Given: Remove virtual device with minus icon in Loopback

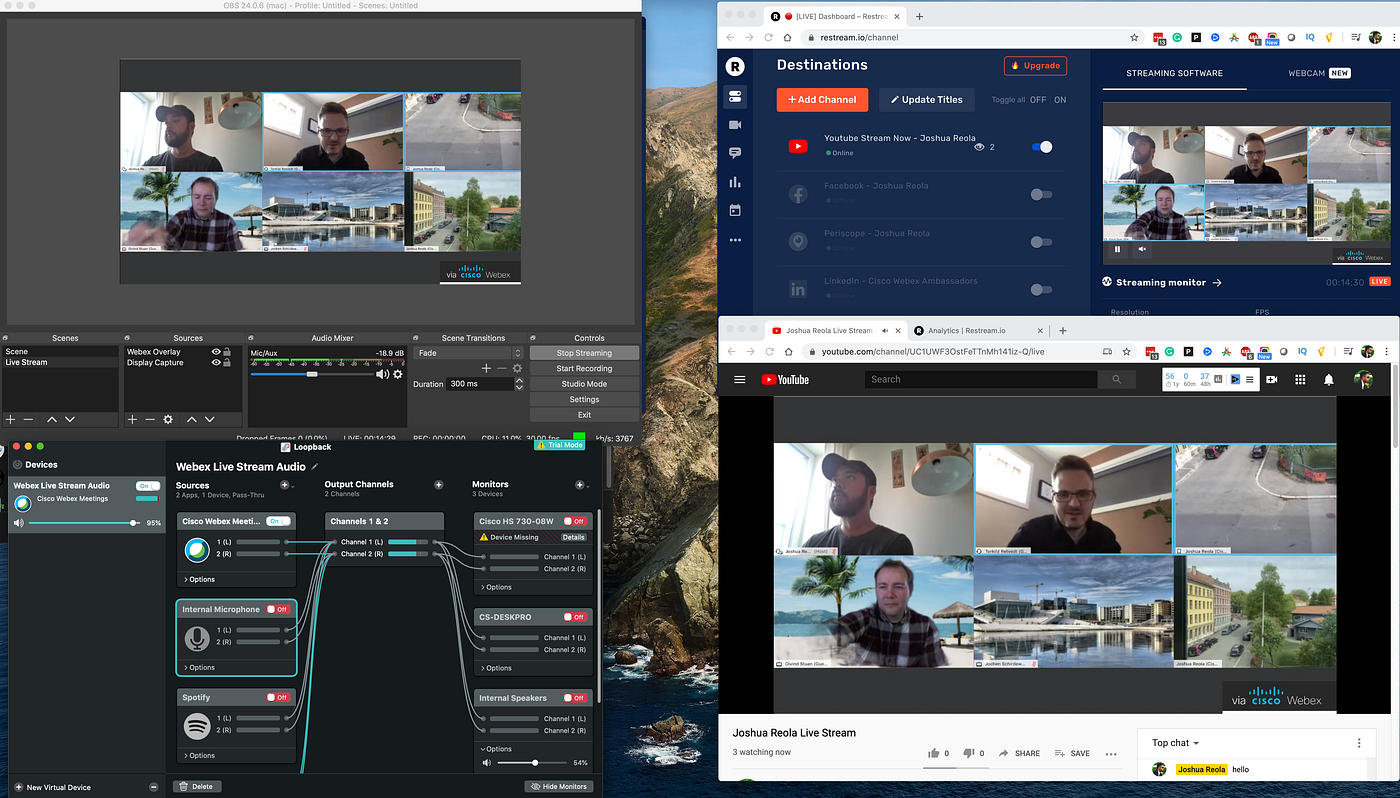Looking at the screenshot, I should click(153, 787).
